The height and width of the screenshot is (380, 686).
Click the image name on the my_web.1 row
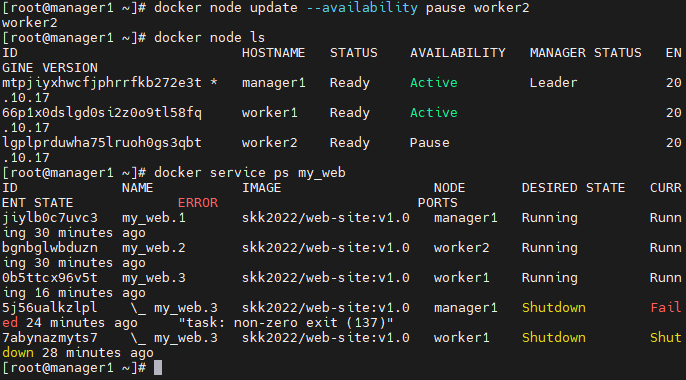(x=326, y=218)
